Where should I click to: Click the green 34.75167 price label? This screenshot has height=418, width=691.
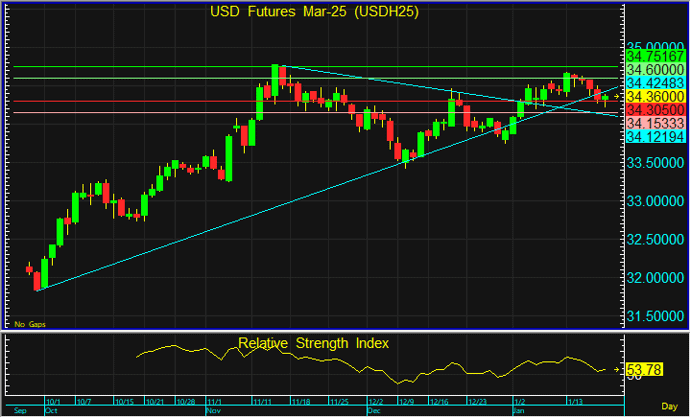coord(655,57)
